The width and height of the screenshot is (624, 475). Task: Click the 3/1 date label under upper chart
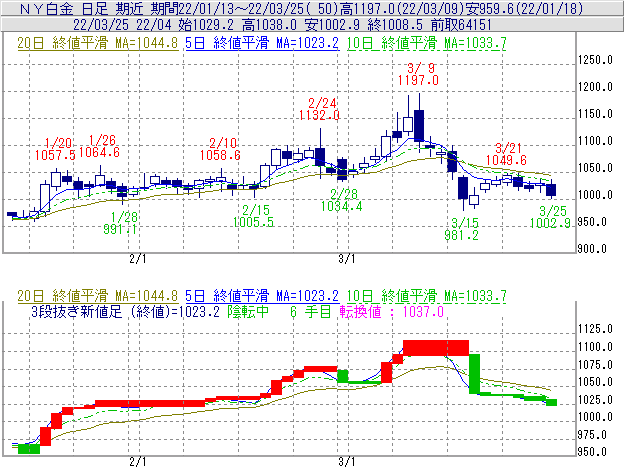347,259
